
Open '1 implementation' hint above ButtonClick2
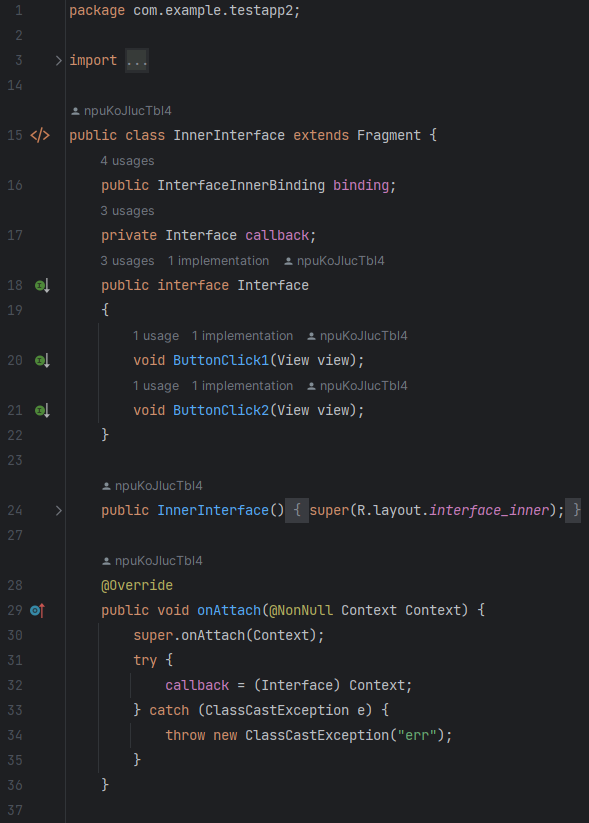point(243,386)
